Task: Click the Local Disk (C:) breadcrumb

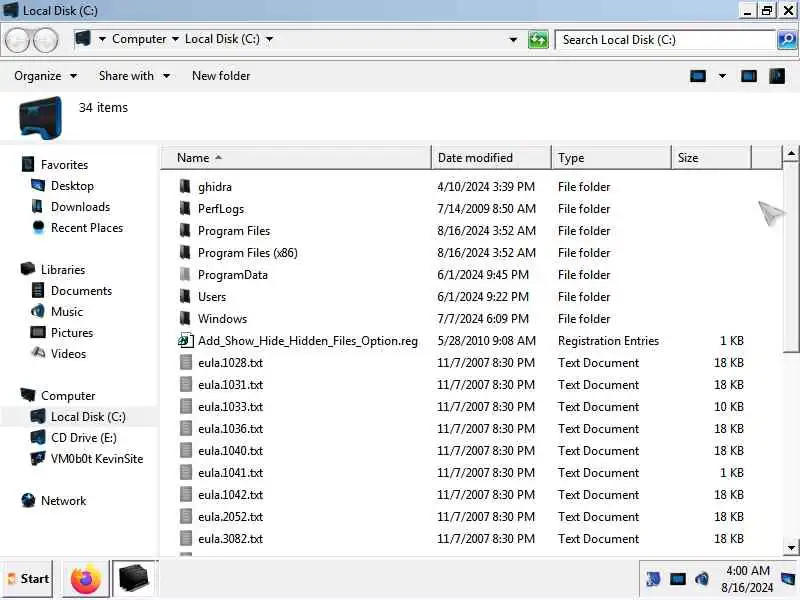Action: point(222,39)
